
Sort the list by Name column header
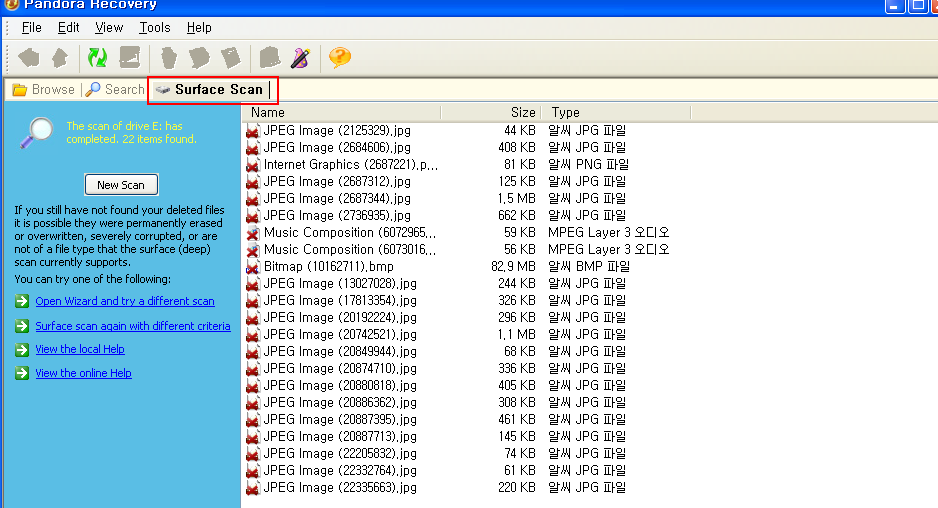coord(342,112)
